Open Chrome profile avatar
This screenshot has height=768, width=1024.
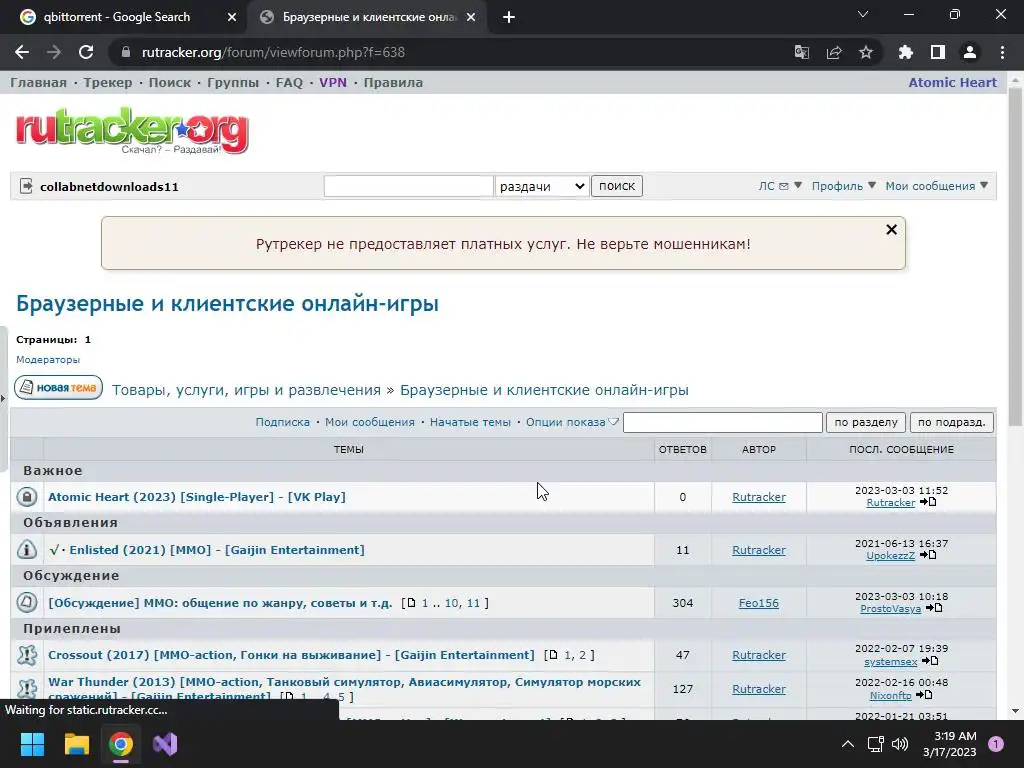point(970,52)
